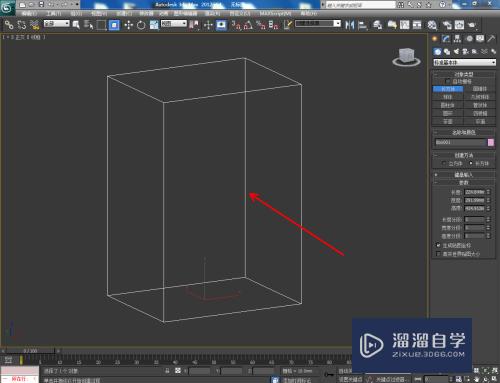Click the Cone primitive button
The width and height of the screenshot is (500, 383).
[480, 89]
